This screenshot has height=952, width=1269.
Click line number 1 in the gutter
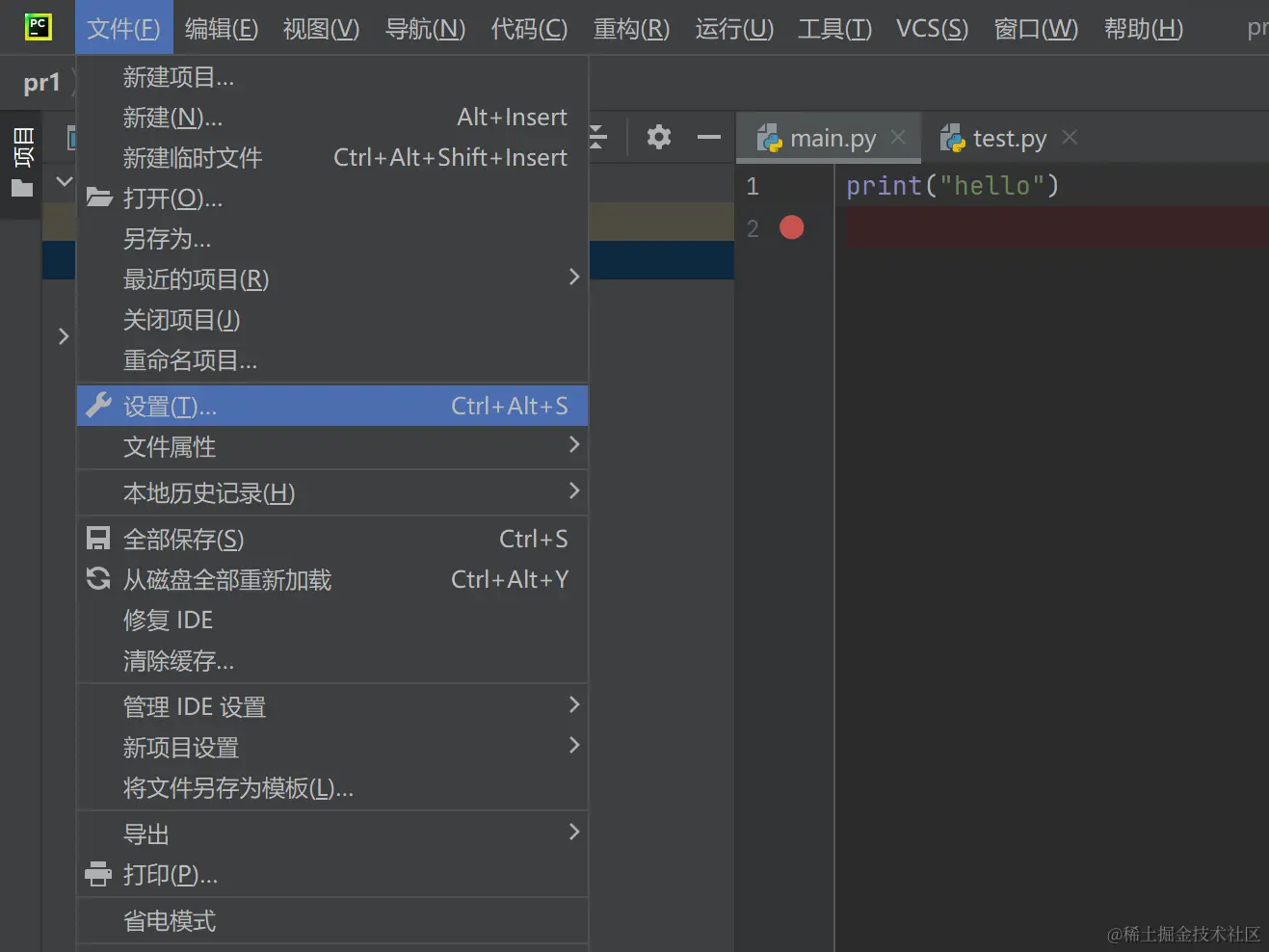click(753, 186)
